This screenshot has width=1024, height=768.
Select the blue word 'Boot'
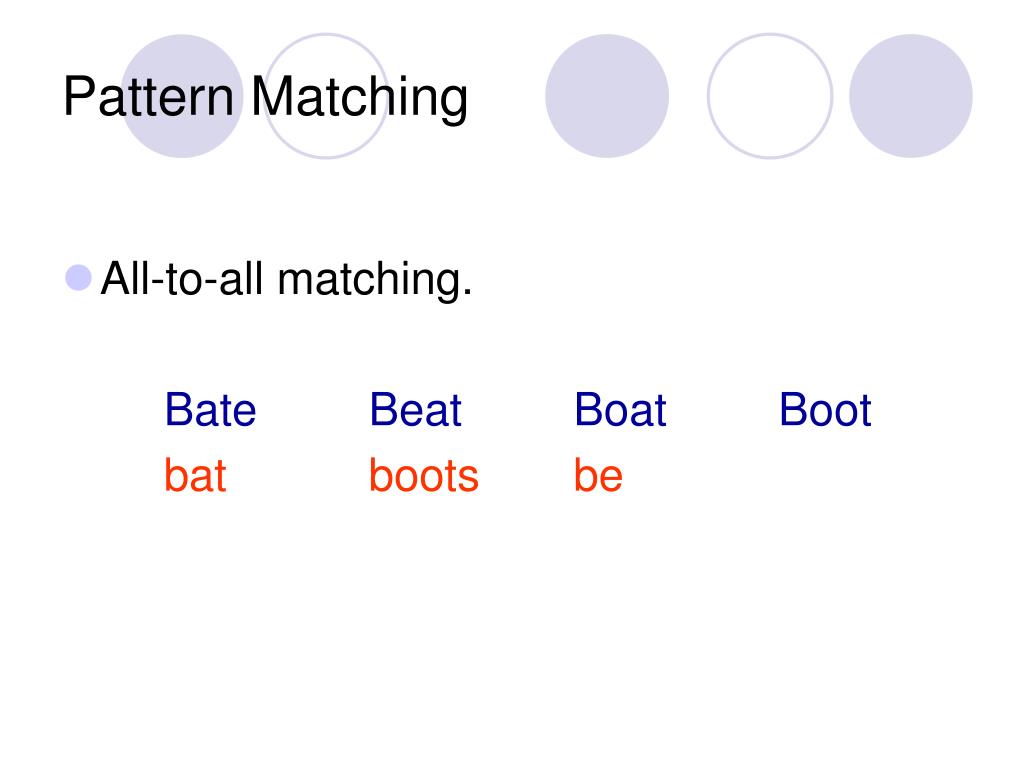tap(825, 409)
